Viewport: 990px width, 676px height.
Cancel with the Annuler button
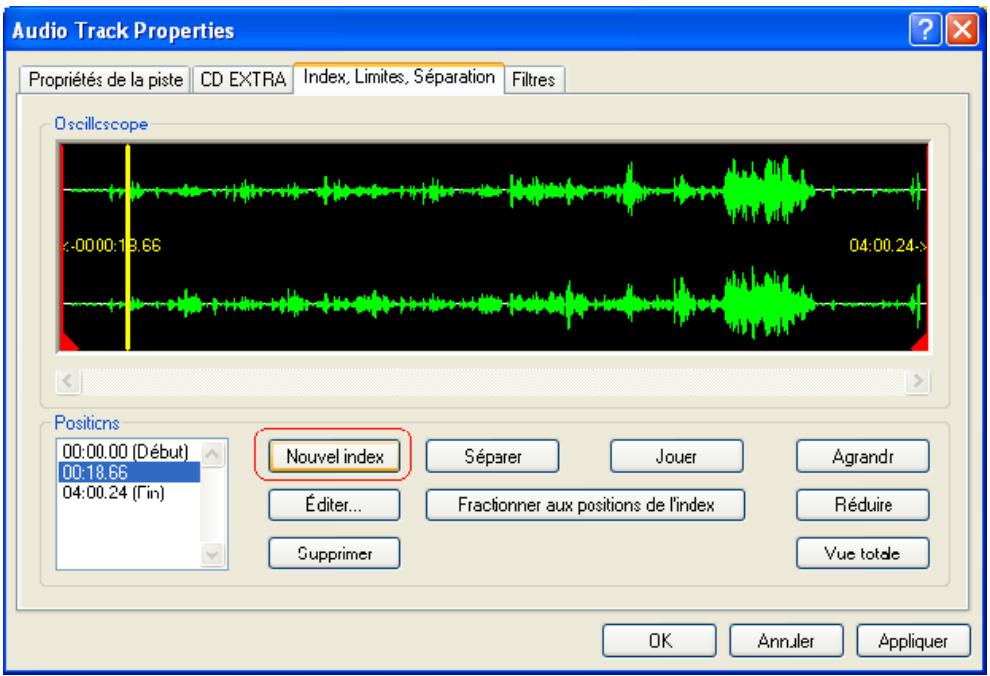[786, 641]
